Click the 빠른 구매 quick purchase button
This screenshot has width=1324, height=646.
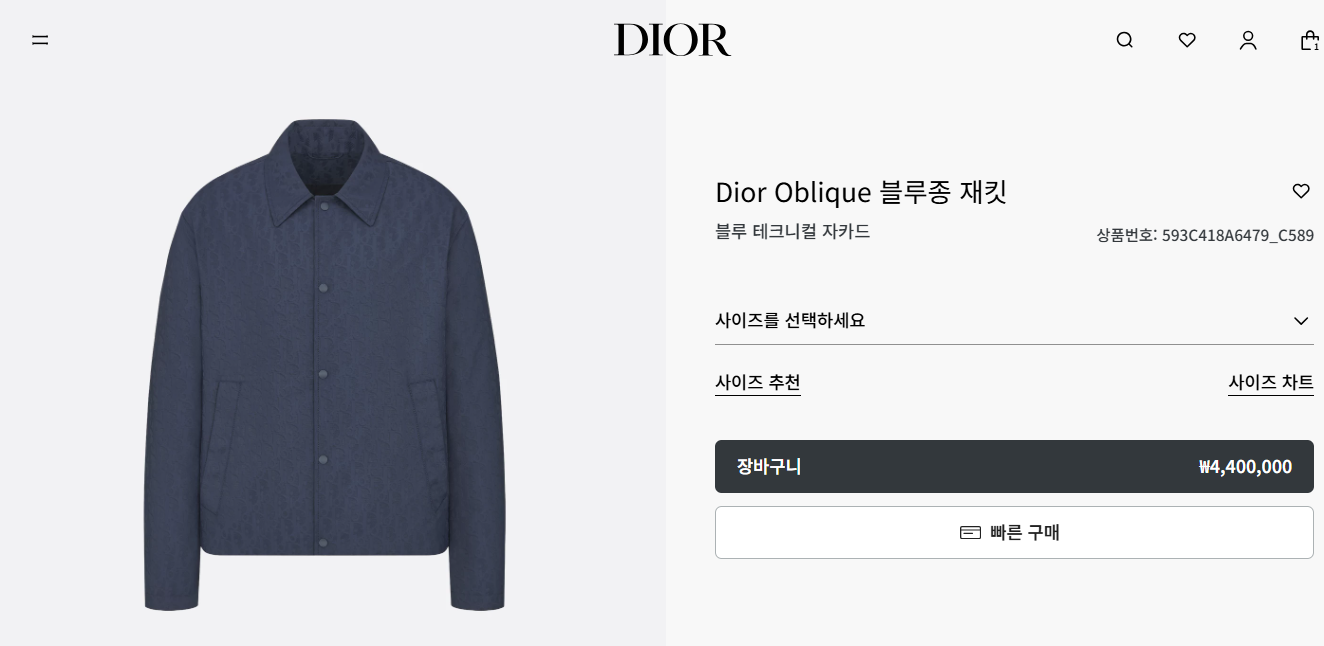point(1014,532)
